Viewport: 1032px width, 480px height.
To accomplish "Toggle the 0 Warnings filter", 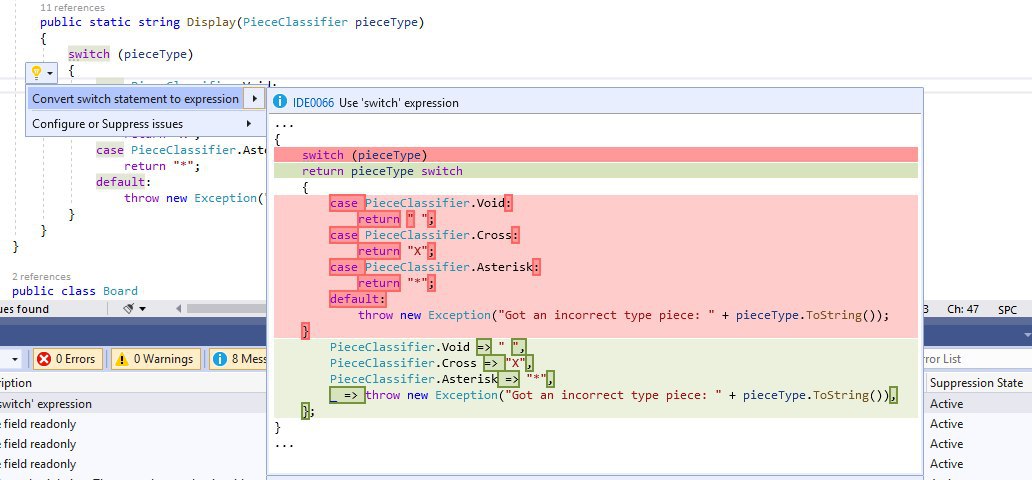I will pyautogui.click(x=156, y=359).
